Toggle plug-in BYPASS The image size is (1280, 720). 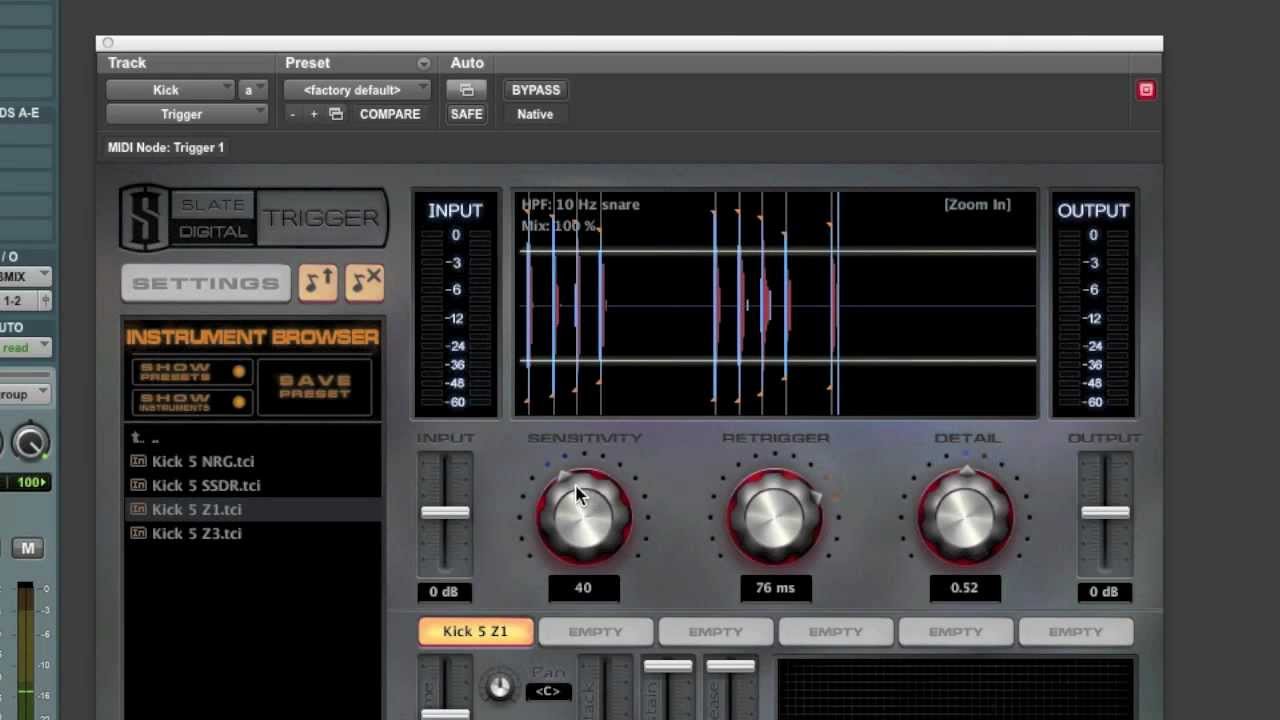[536, 90]
